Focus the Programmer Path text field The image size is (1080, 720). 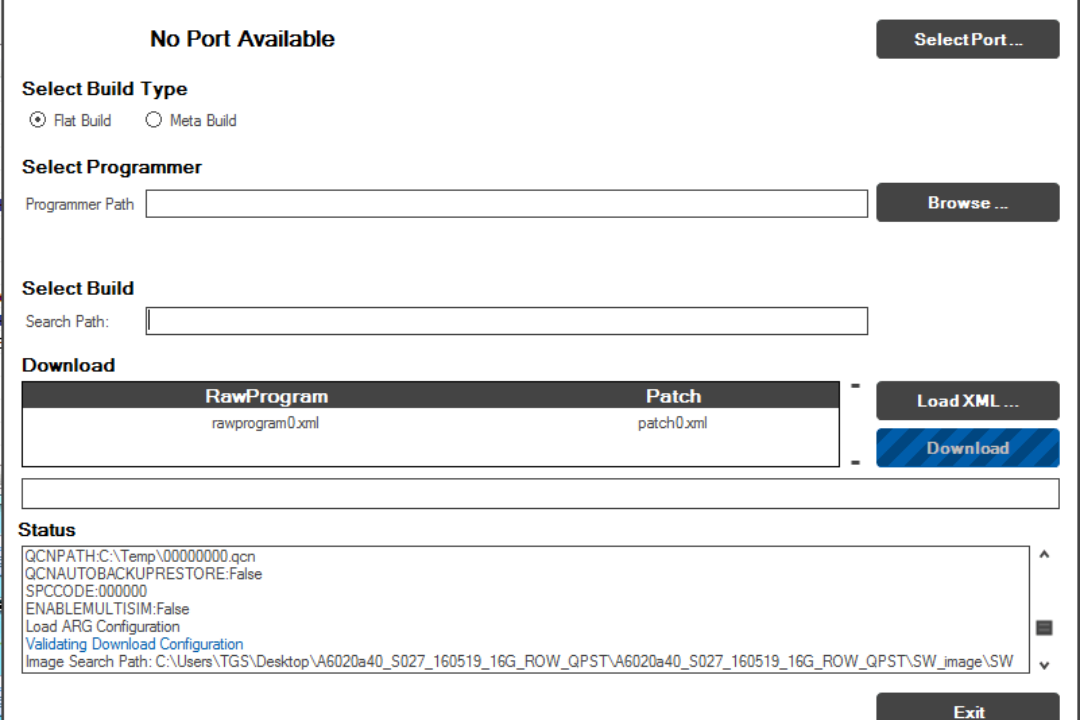(x=506, y=204)
